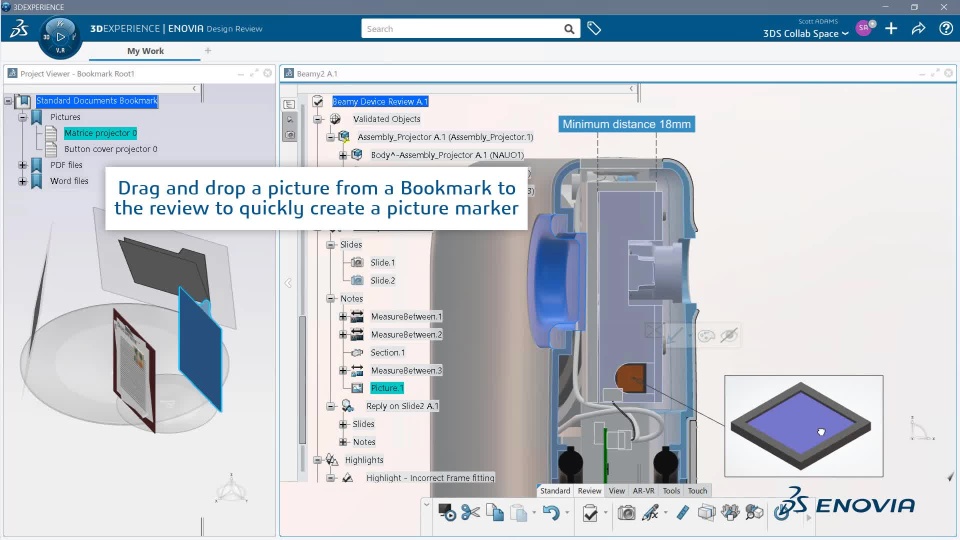Toggle the Beamy Device Review checkbox
Viewport: 960px width, 540px height.
pyautogui.click(x=318, y=101)
